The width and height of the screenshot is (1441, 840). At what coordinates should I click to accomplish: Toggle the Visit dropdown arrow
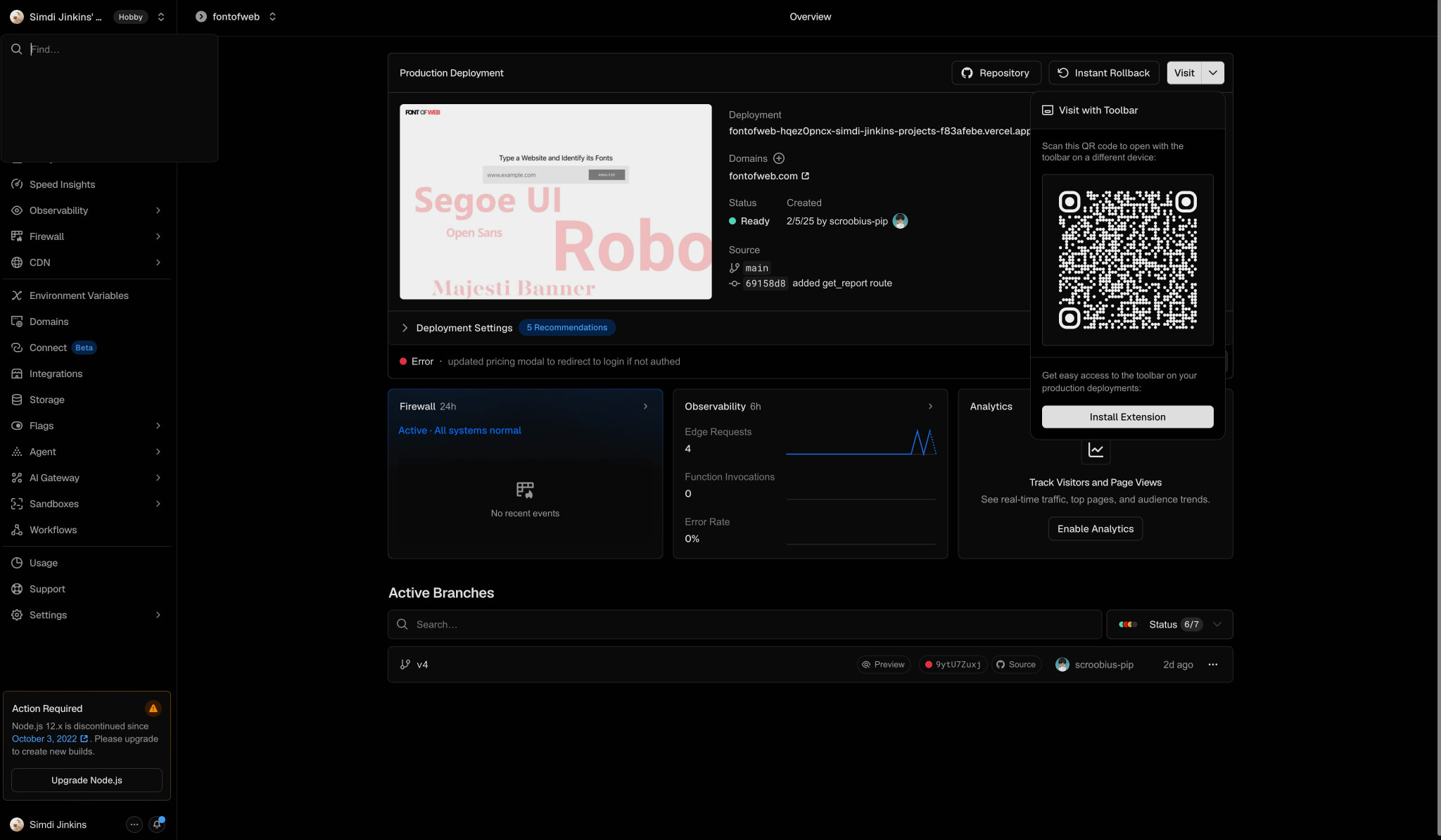tap(1213, 73)
